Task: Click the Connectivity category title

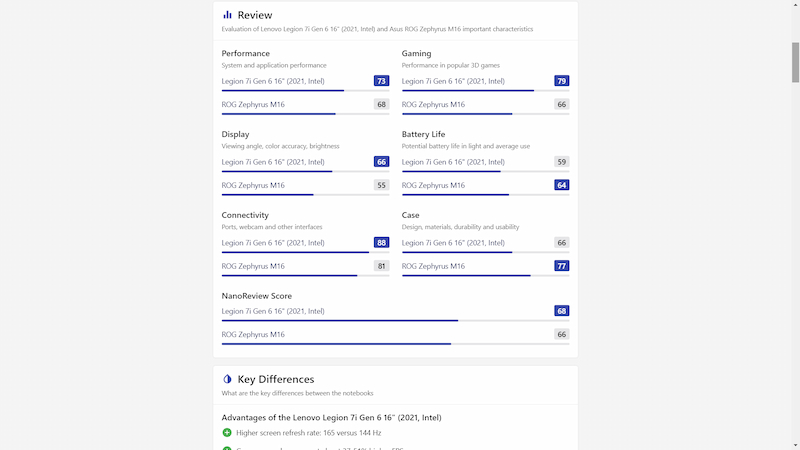Action: coord(245,215)
